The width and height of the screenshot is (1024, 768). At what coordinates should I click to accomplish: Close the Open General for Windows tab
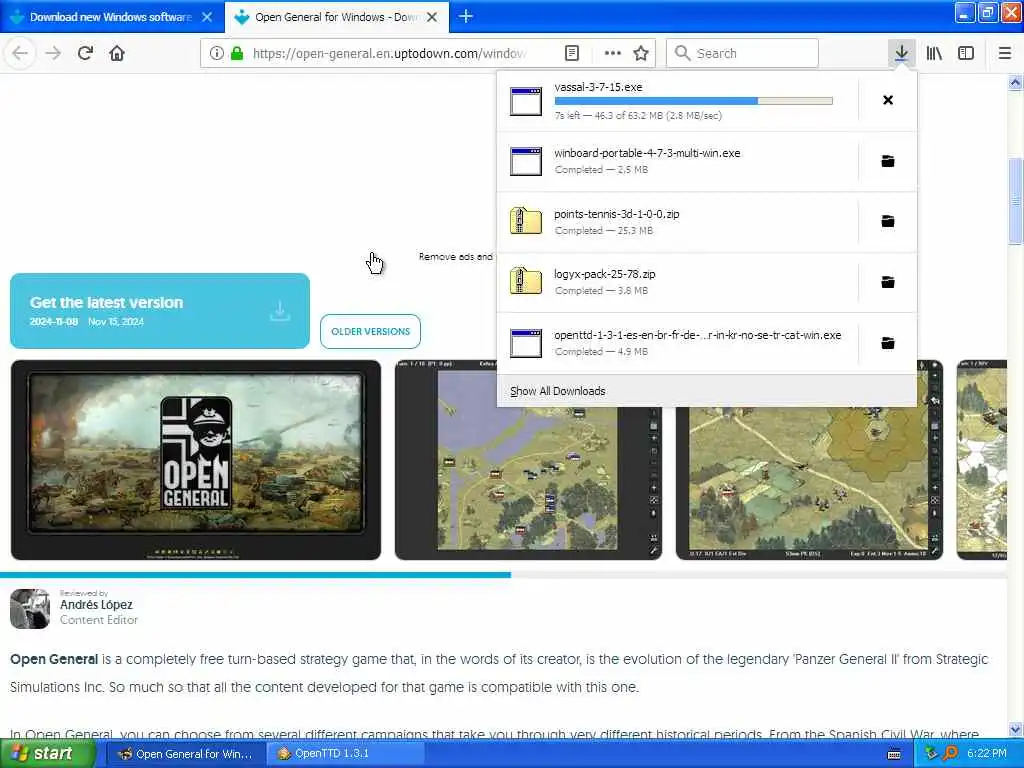coord(432,17)
